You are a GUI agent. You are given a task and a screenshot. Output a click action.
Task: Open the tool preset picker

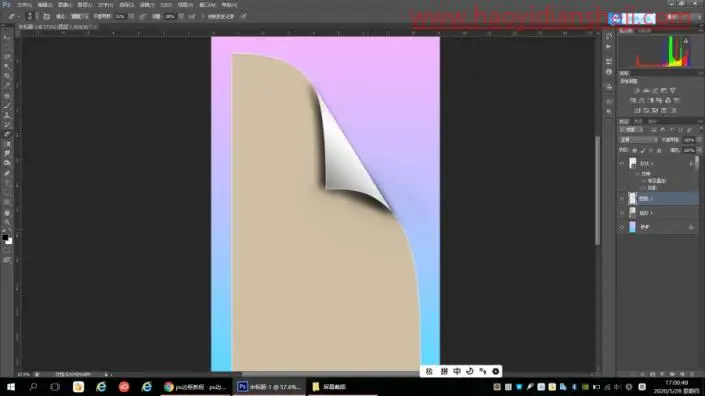[x=13, y=17]
